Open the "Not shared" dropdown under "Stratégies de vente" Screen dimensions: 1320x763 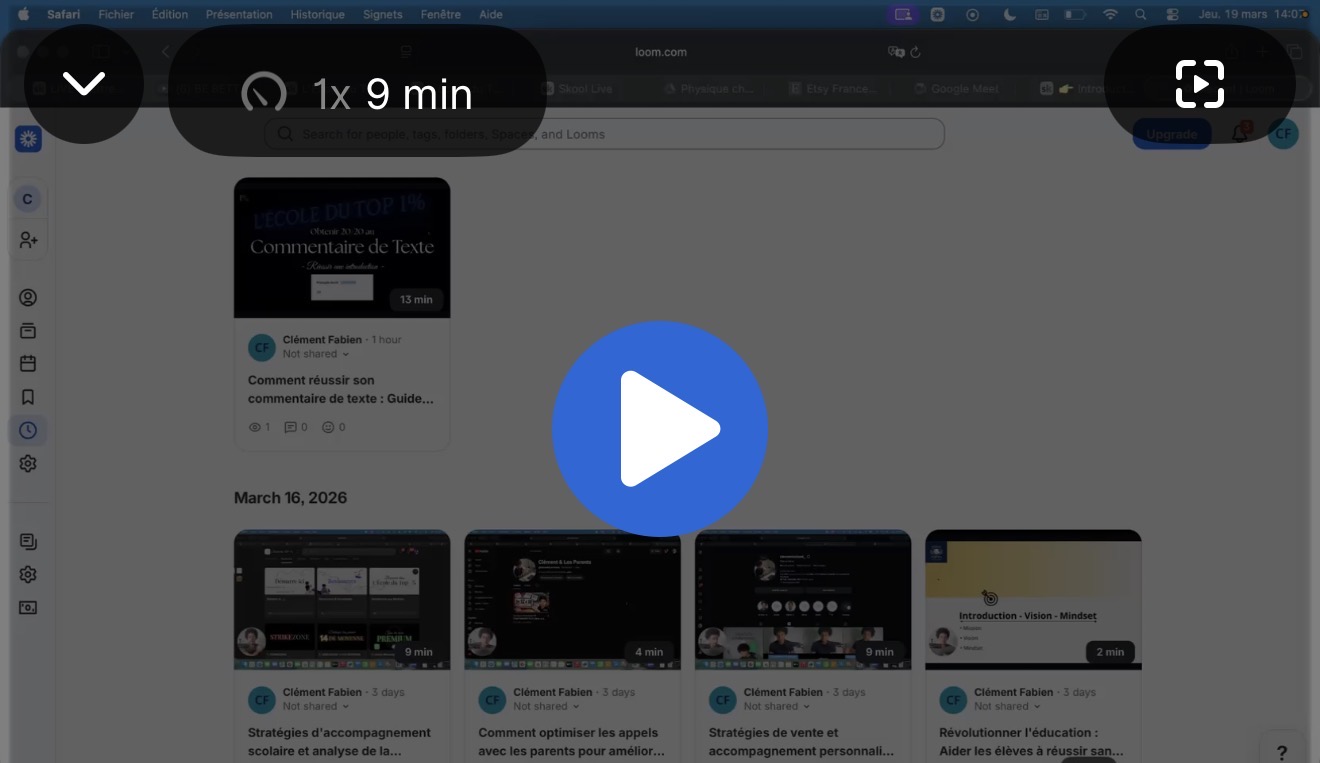tap(777, 706)
